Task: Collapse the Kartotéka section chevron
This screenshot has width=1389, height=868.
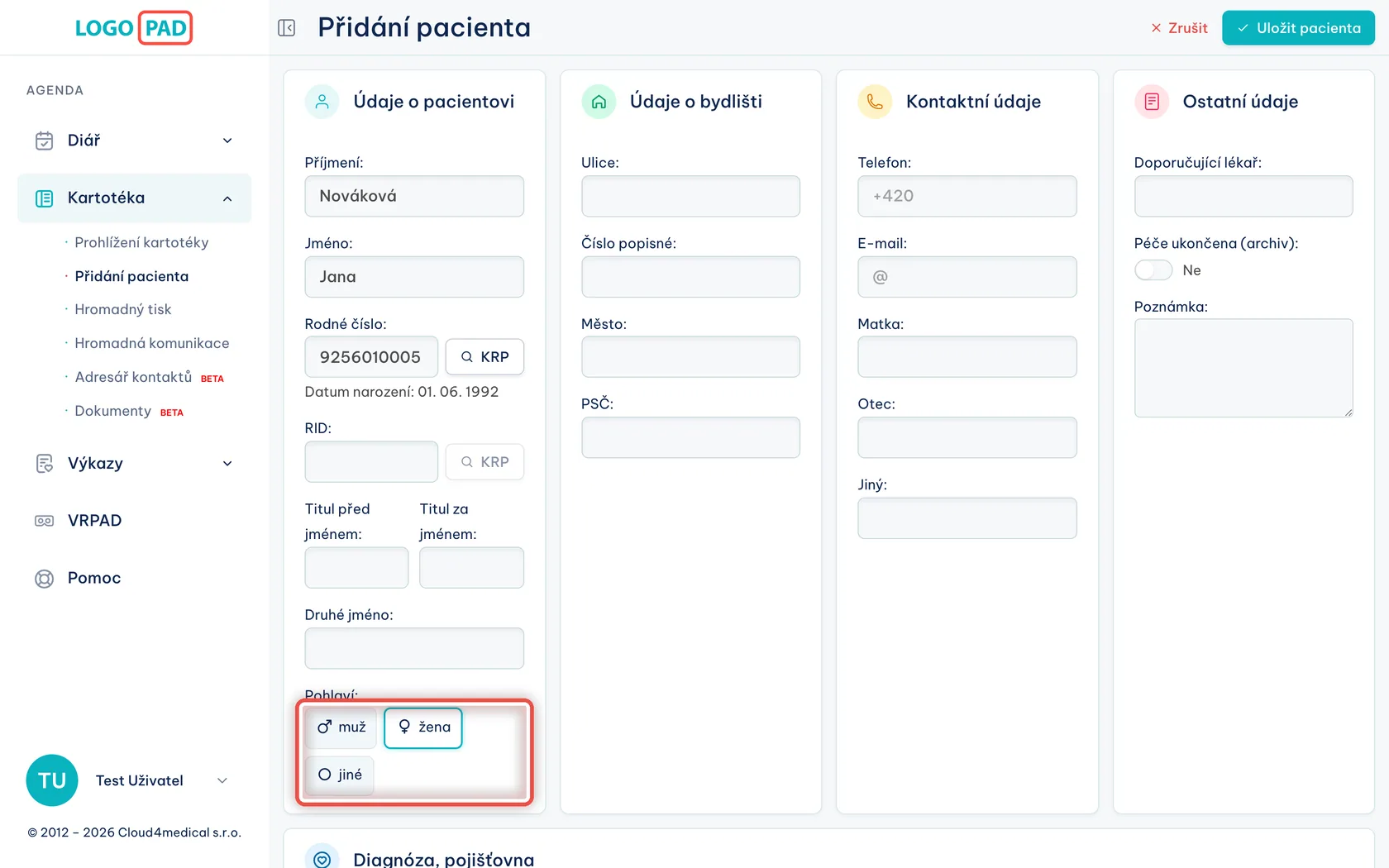Action: (x=227, y=198)
